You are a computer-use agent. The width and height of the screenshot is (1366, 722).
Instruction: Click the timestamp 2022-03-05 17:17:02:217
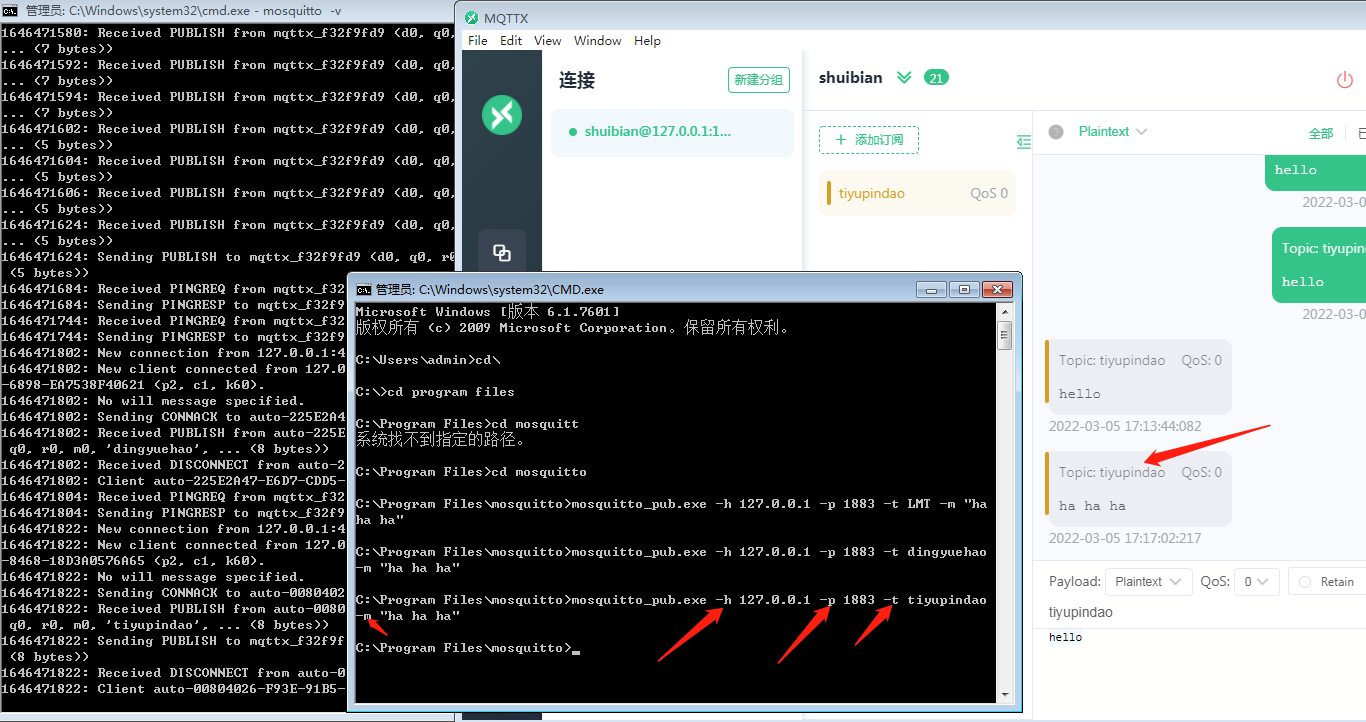[x=1125, y=538]
